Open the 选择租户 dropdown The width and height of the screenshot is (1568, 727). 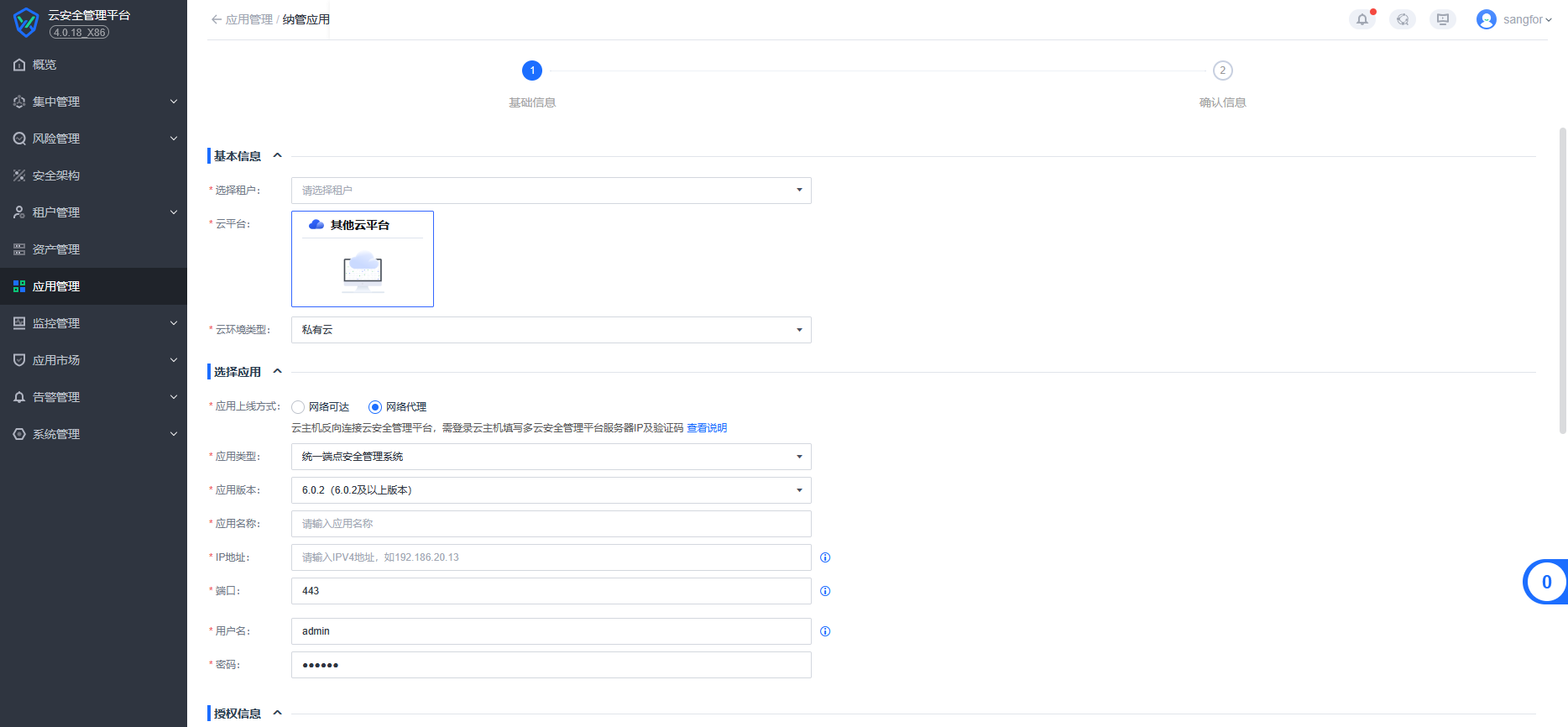point(551,191)
